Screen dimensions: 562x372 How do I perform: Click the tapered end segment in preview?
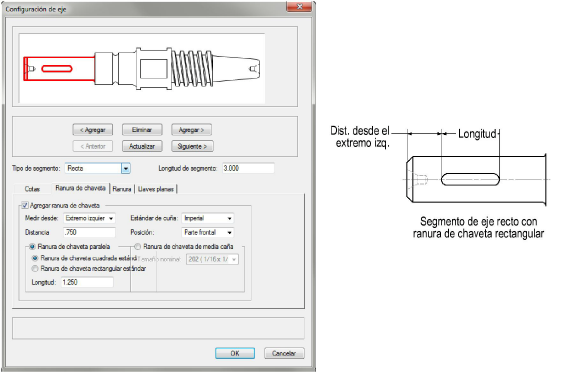236,68
